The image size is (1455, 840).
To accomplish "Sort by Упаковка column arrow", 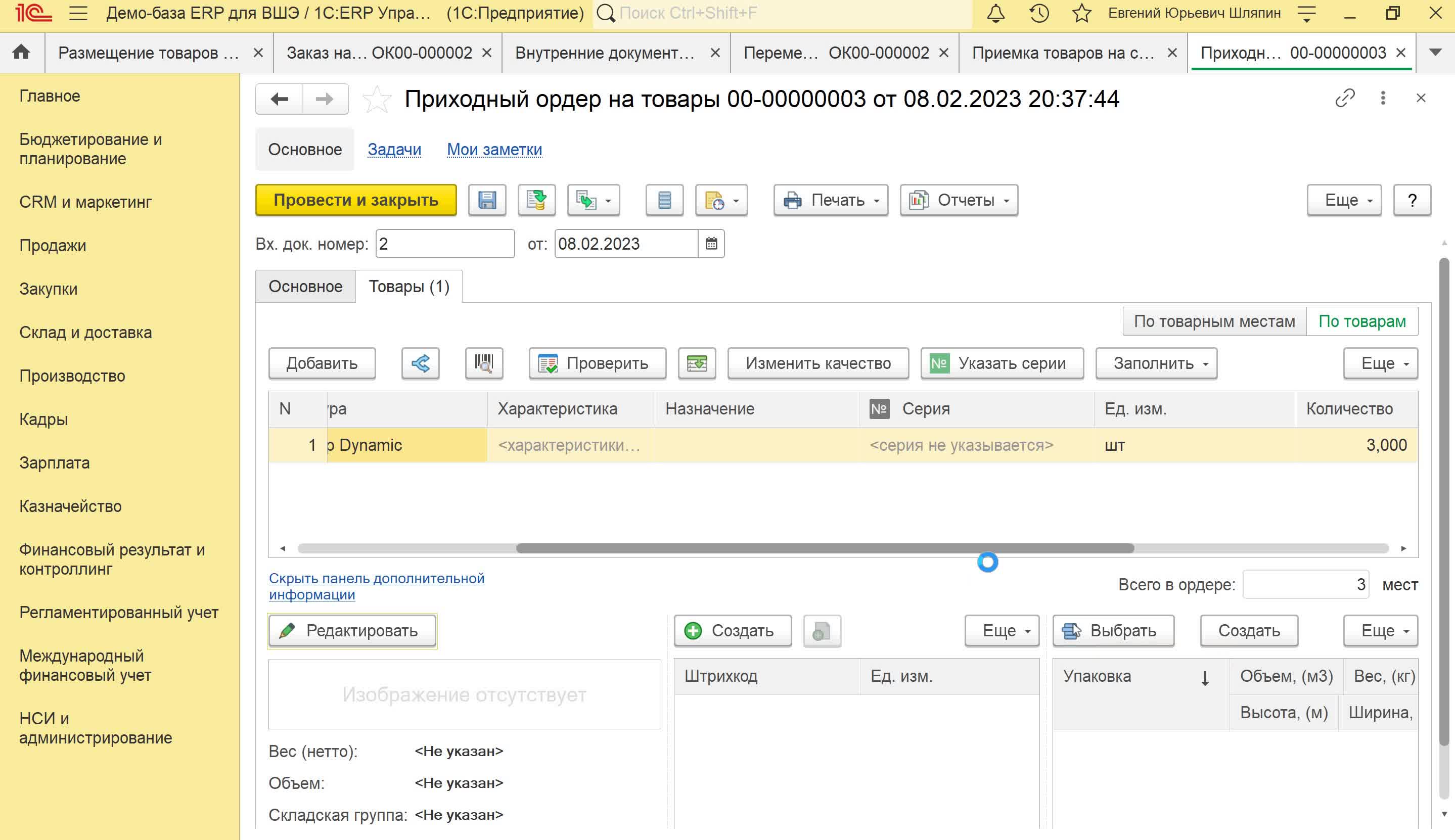I will tap(1205, 677).
